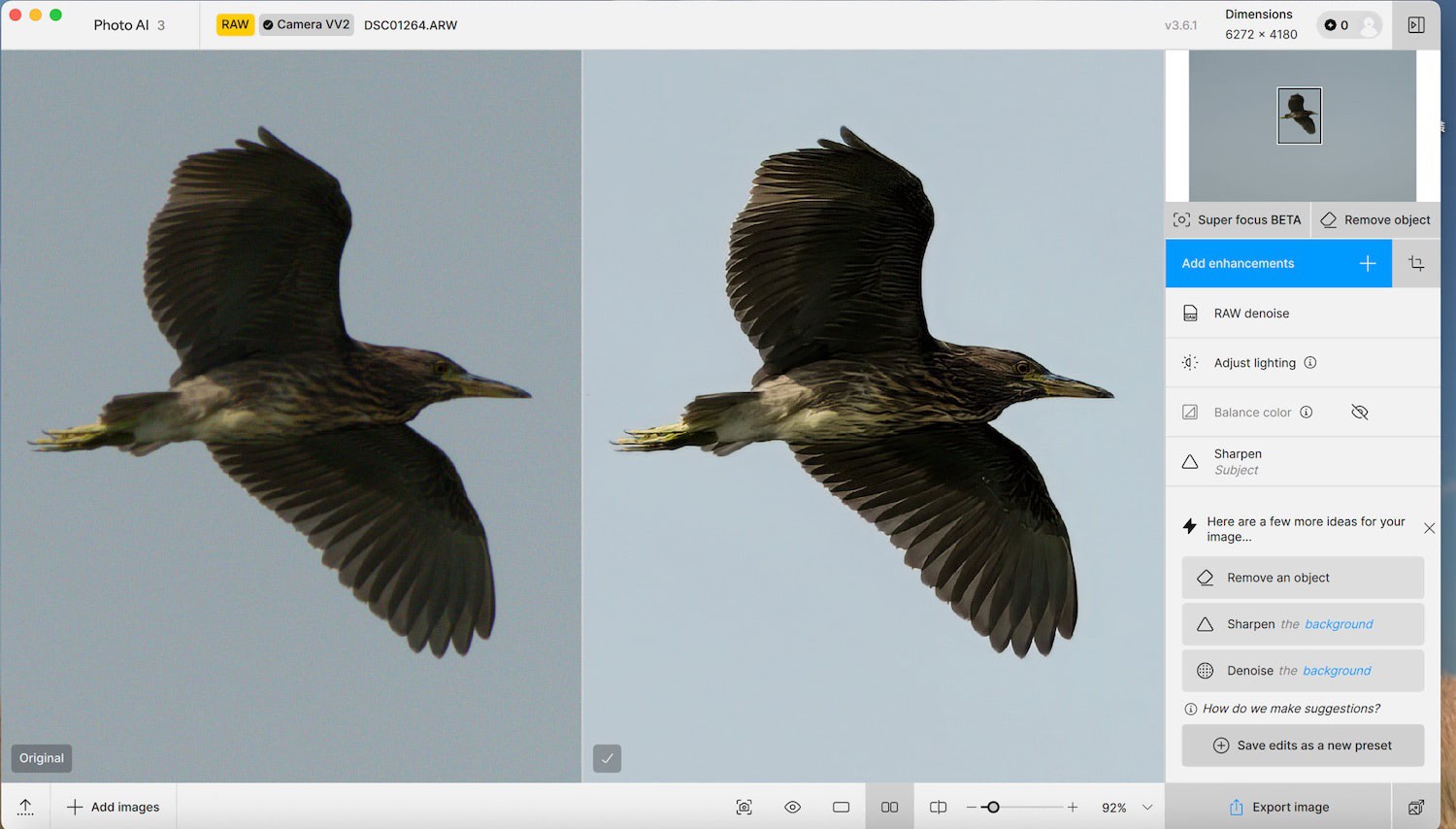Click the Sharpen triangle icon
Image resolution: width=1456 pixels, height=829 pixels.
point(1190,461)
